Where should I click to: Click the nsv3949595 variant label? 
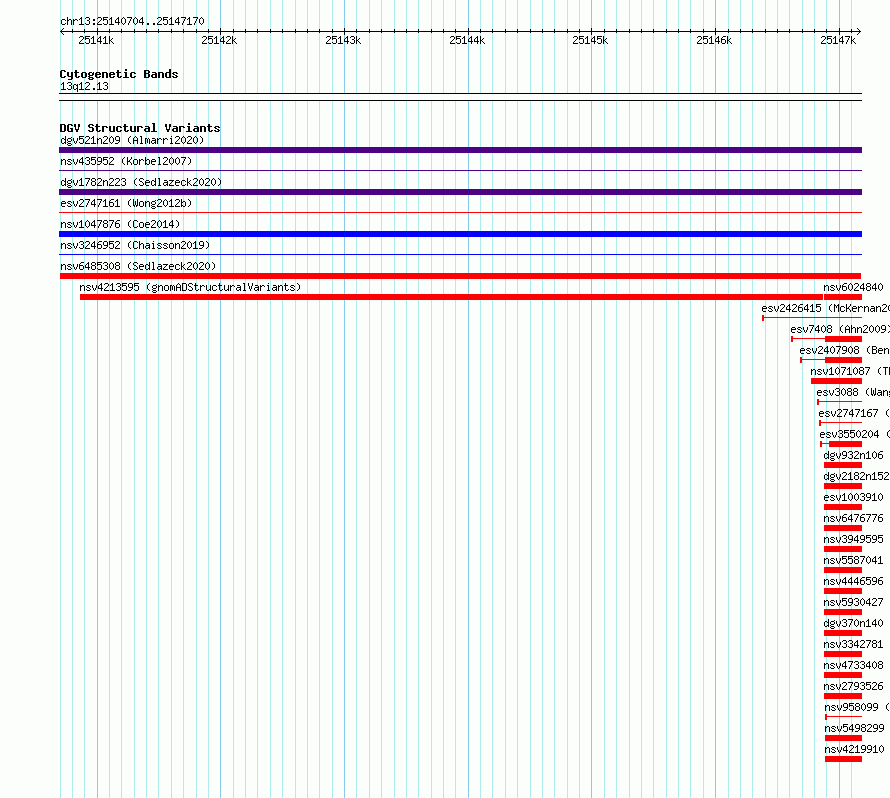click(853, 539)
